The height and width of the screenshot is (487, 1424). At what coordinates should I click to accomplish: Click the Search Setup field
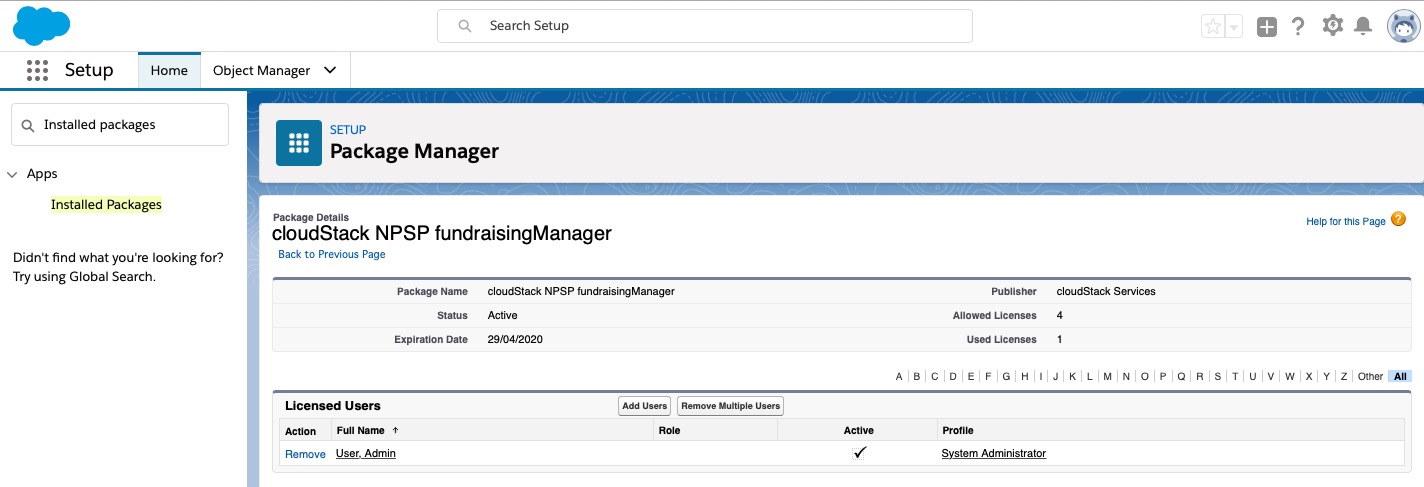point(705,26)
